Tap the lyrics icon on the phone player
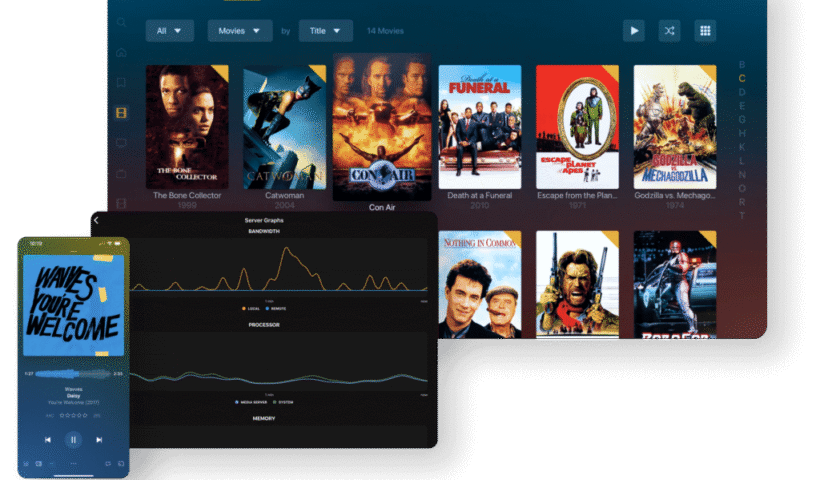820x480 pixels. (39, 464)
